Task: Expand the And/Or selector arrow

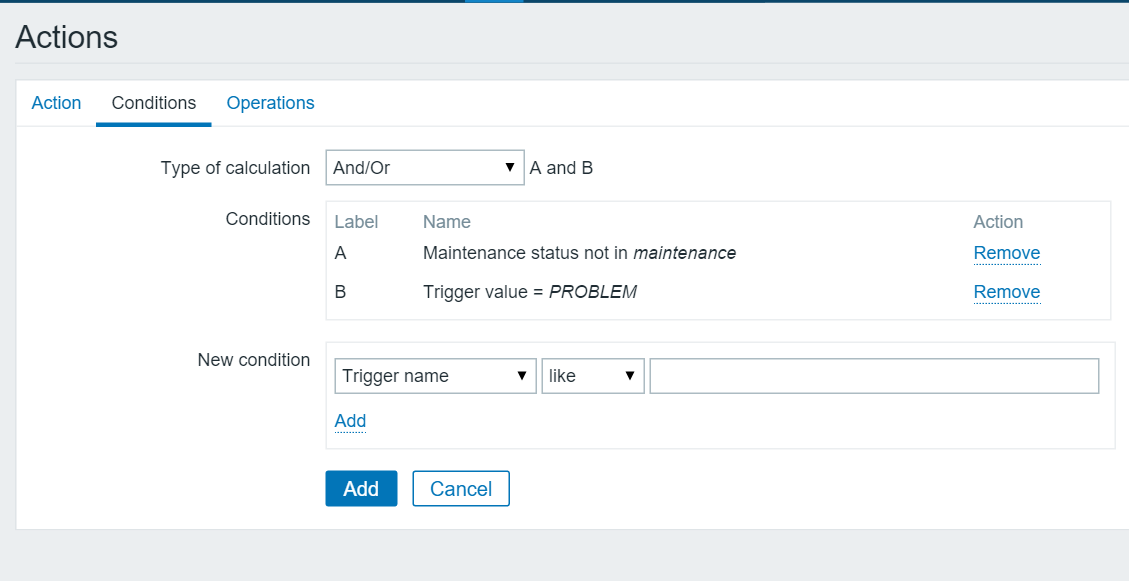Action: 512,167
